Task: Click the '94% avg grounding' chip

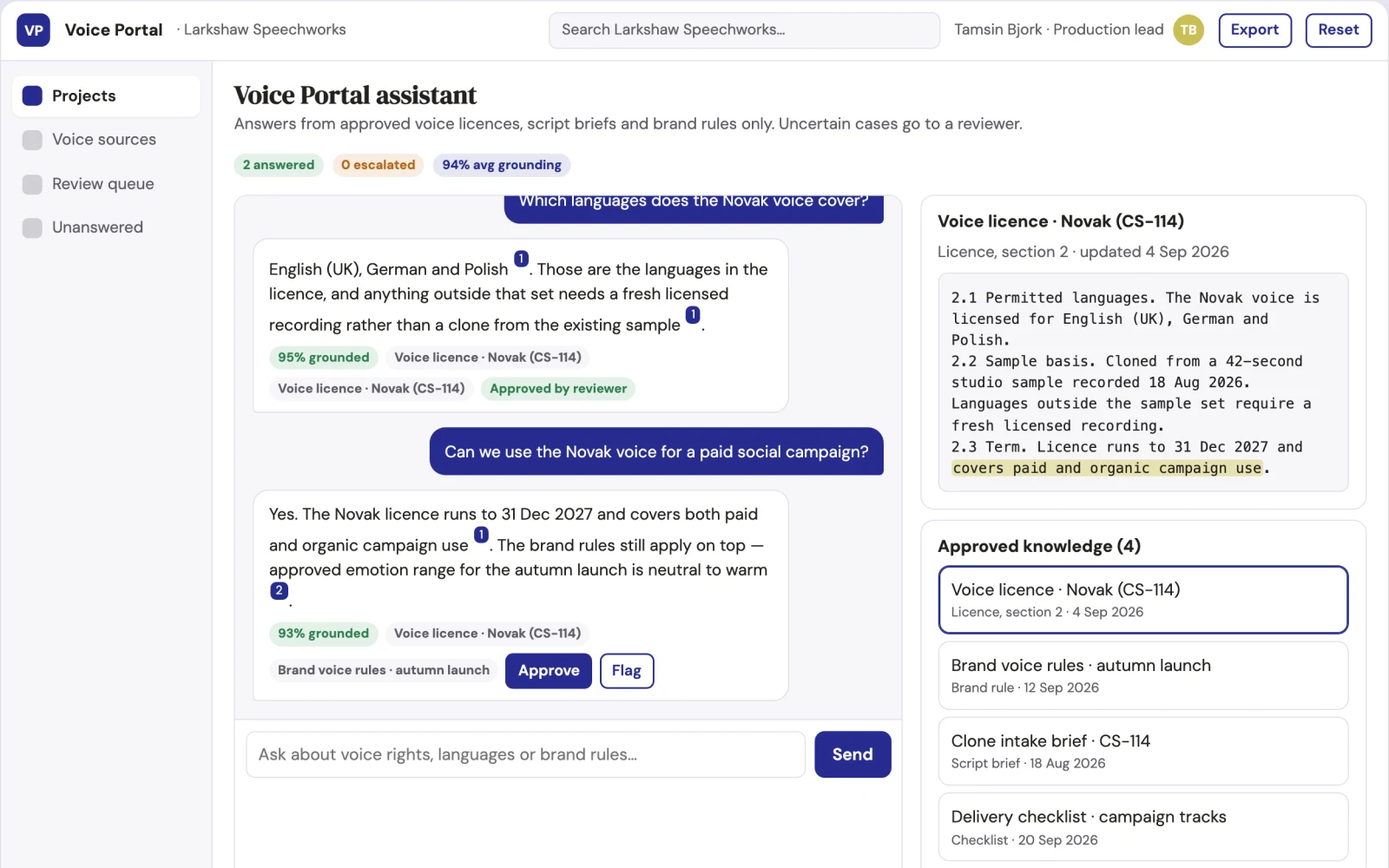Action: coord(502,165)
